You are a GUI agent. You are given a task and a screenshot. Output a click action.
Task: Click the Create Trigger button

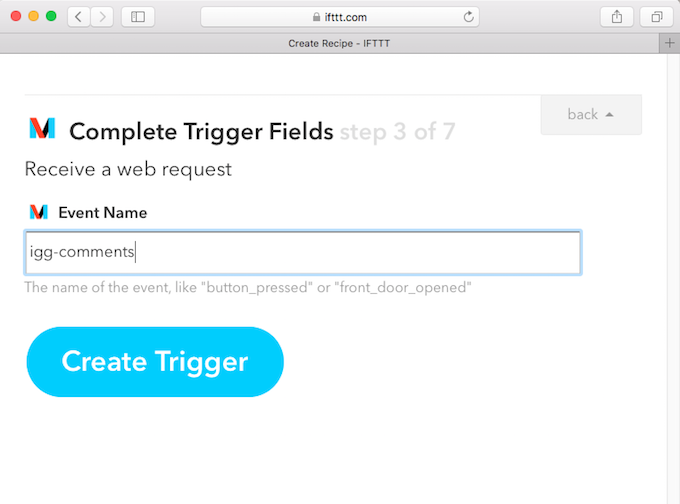[x=155, y=362]
